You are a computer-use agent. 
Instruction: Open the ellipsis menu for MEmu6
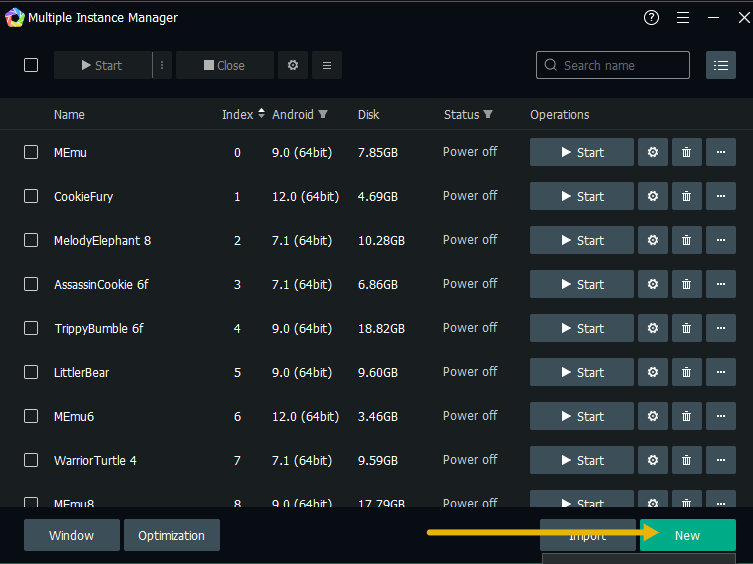pyautogui.click(x=721, y=416)
